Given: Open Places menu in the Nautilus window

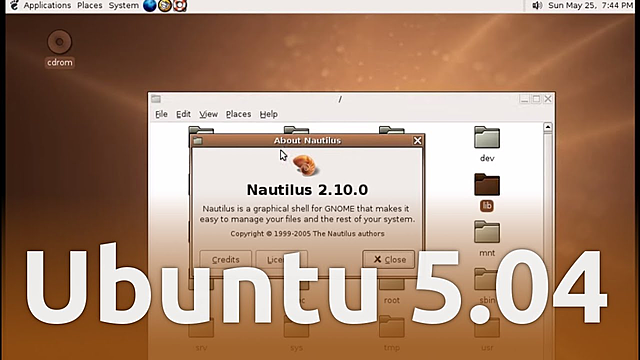Looking at the screenshot, I should 238,114.
